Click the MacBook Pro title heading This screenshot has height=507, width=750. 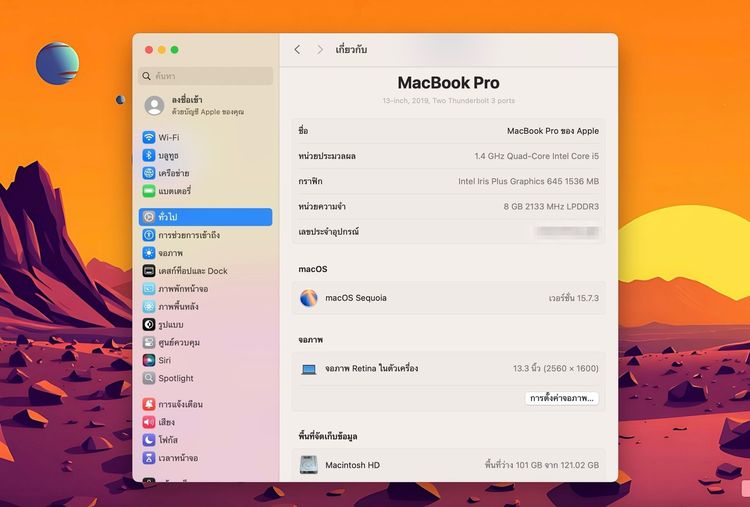(449, 83)
